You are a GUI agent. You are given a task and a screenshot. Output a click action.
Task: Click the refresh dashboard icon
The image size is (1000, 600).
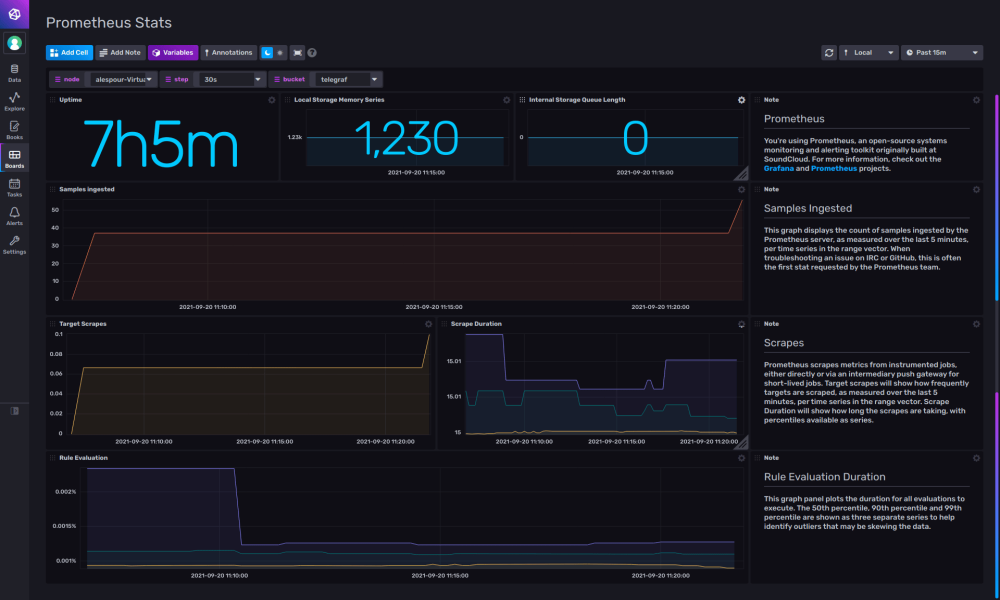(x=829, y=52)
